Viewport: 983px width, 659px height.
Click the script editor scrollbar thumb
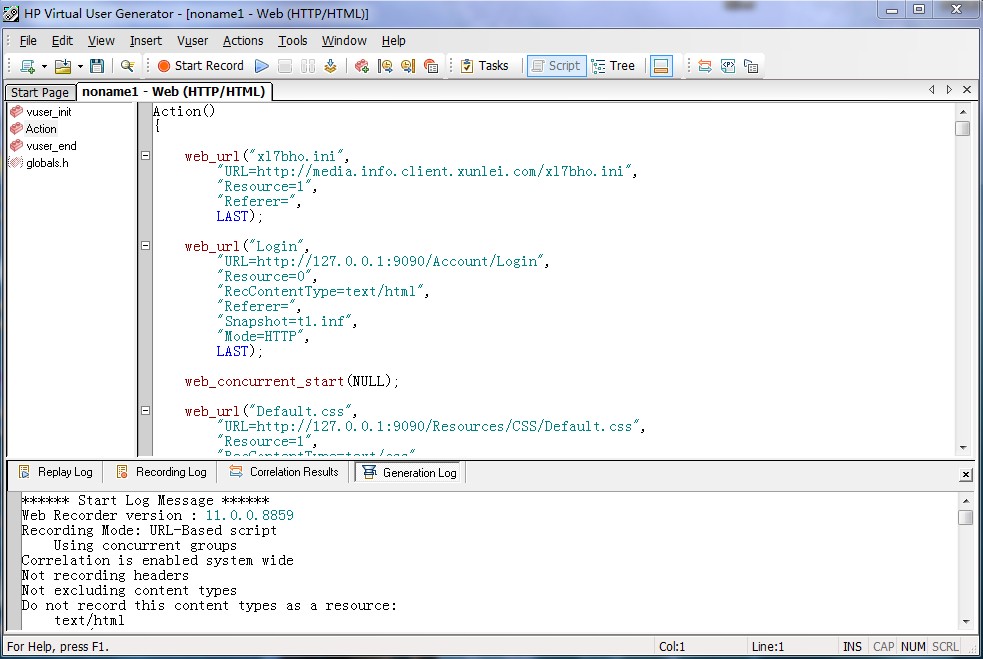point(963,129)
